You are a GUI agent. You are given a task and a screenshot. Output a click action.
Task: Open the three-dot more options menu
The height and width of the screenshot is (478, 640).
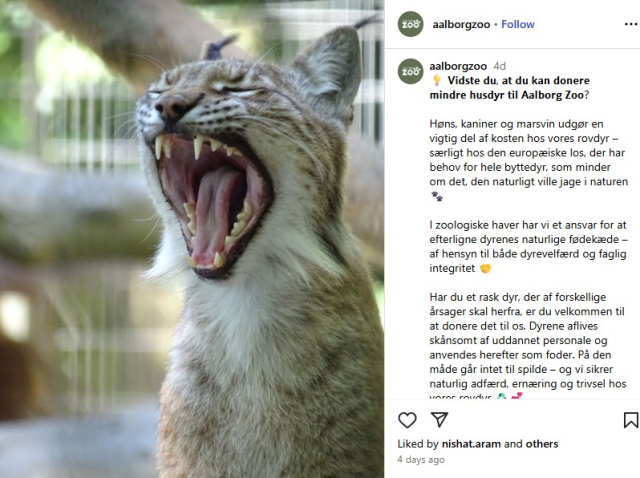(631, 24)
